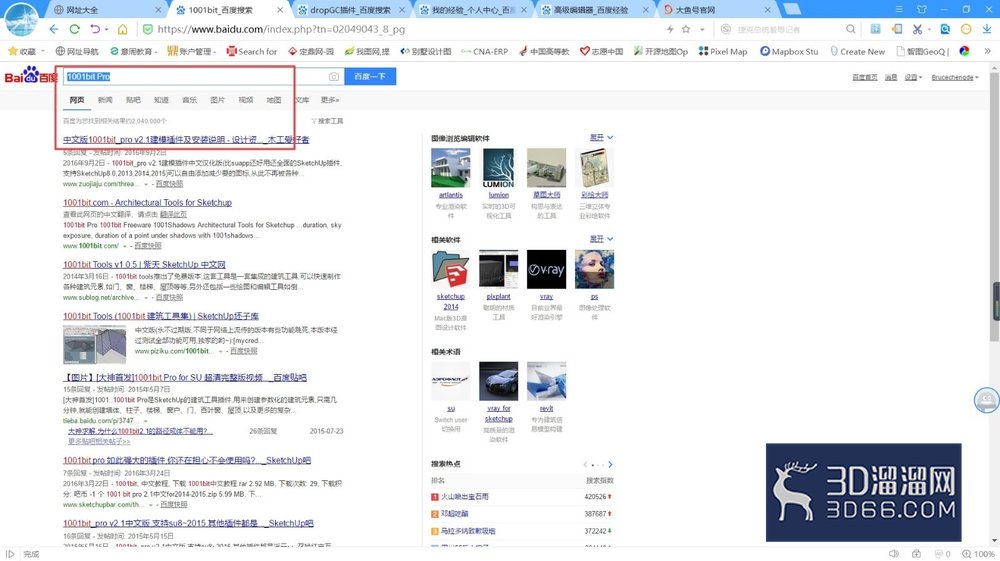1000x561 pixels.
Task: Open the scissors screenshot tool icon
Action: tap(917, 29)
